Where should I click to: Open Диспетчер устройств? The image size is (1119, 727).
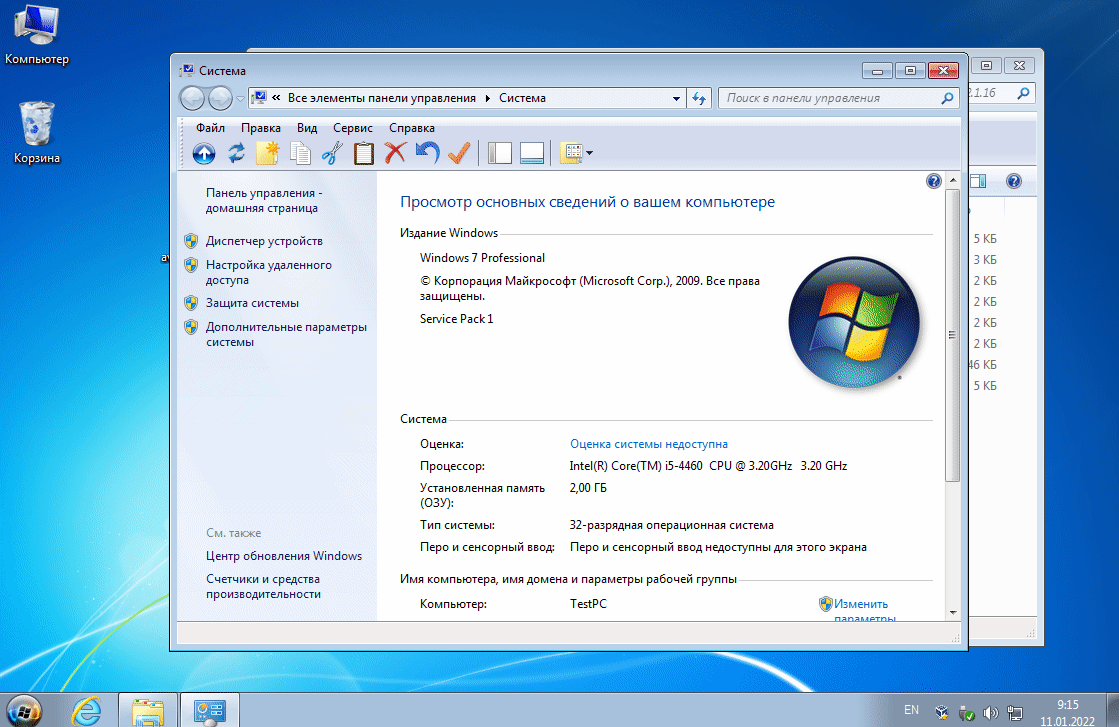[264, 241]
